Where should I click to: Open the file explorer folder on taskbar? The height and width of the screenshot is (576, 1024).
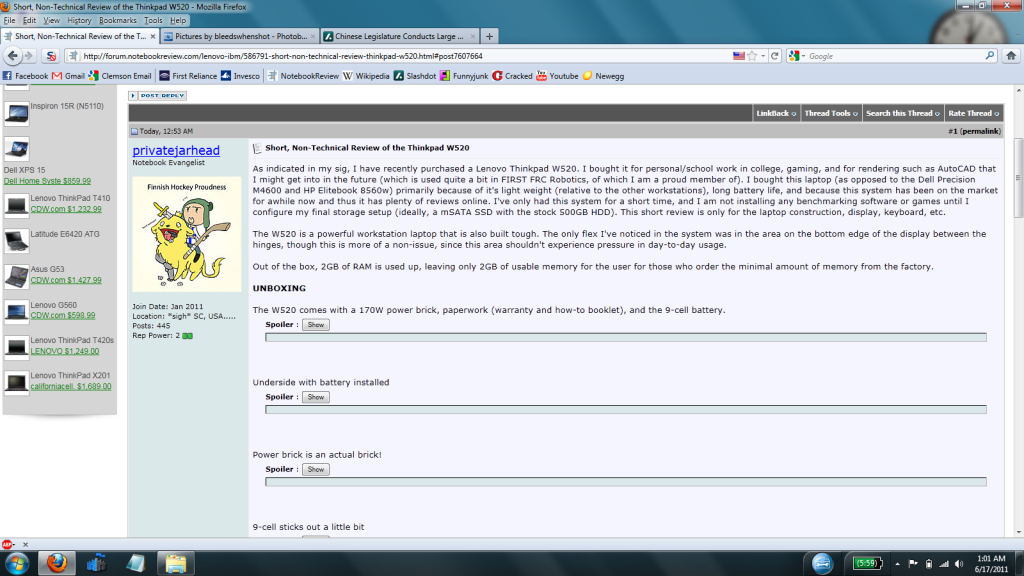tap(176, 563)
